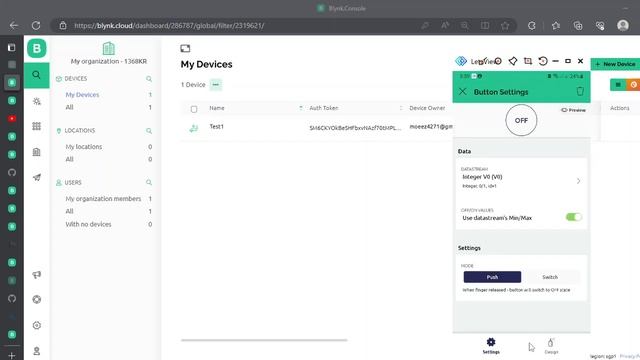Open the Design tab at phone bottom
The width and height of the screenshot is (640, 360).
(x=551, y=346)
